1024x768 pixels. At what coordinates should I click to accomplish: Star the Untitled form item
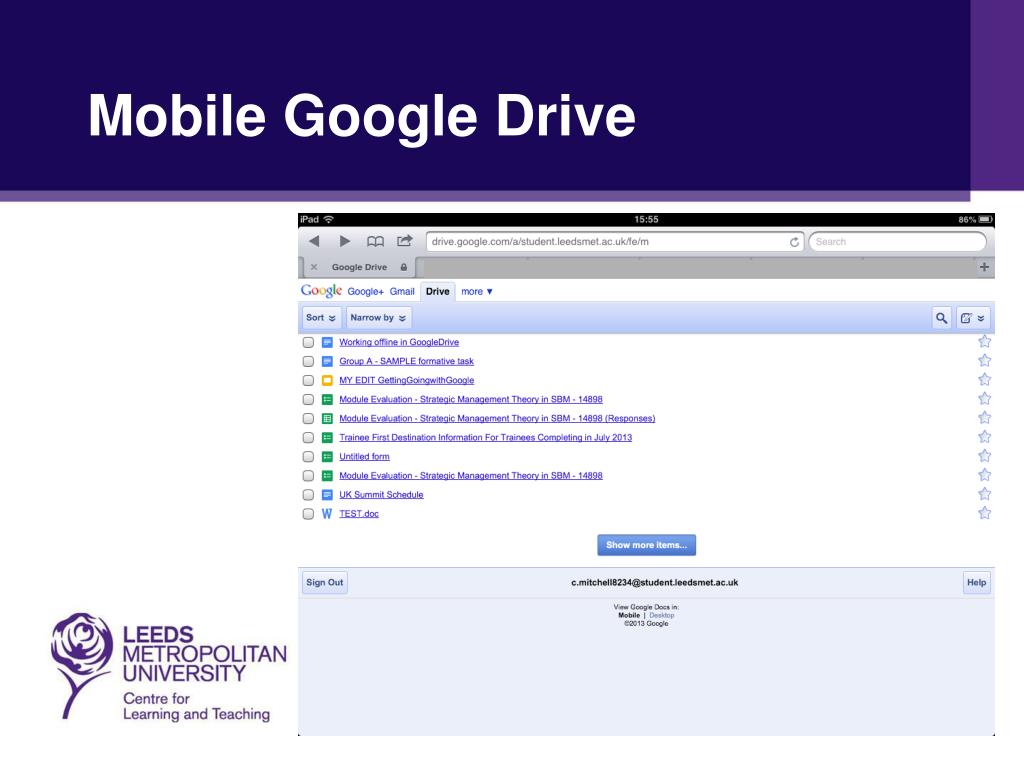984,455
